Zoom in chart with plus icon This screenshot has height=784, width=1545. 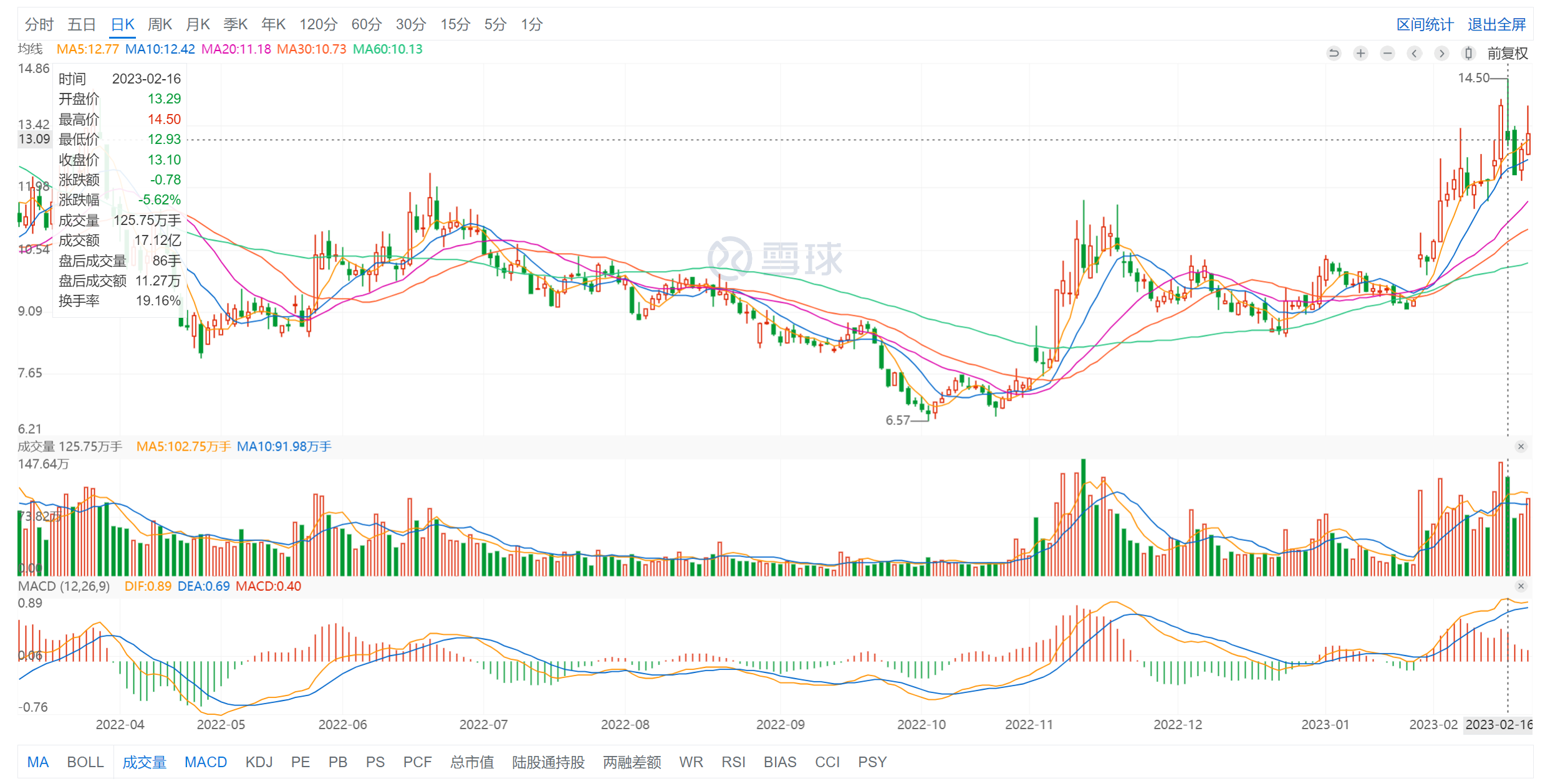(x=1360, y=53)
